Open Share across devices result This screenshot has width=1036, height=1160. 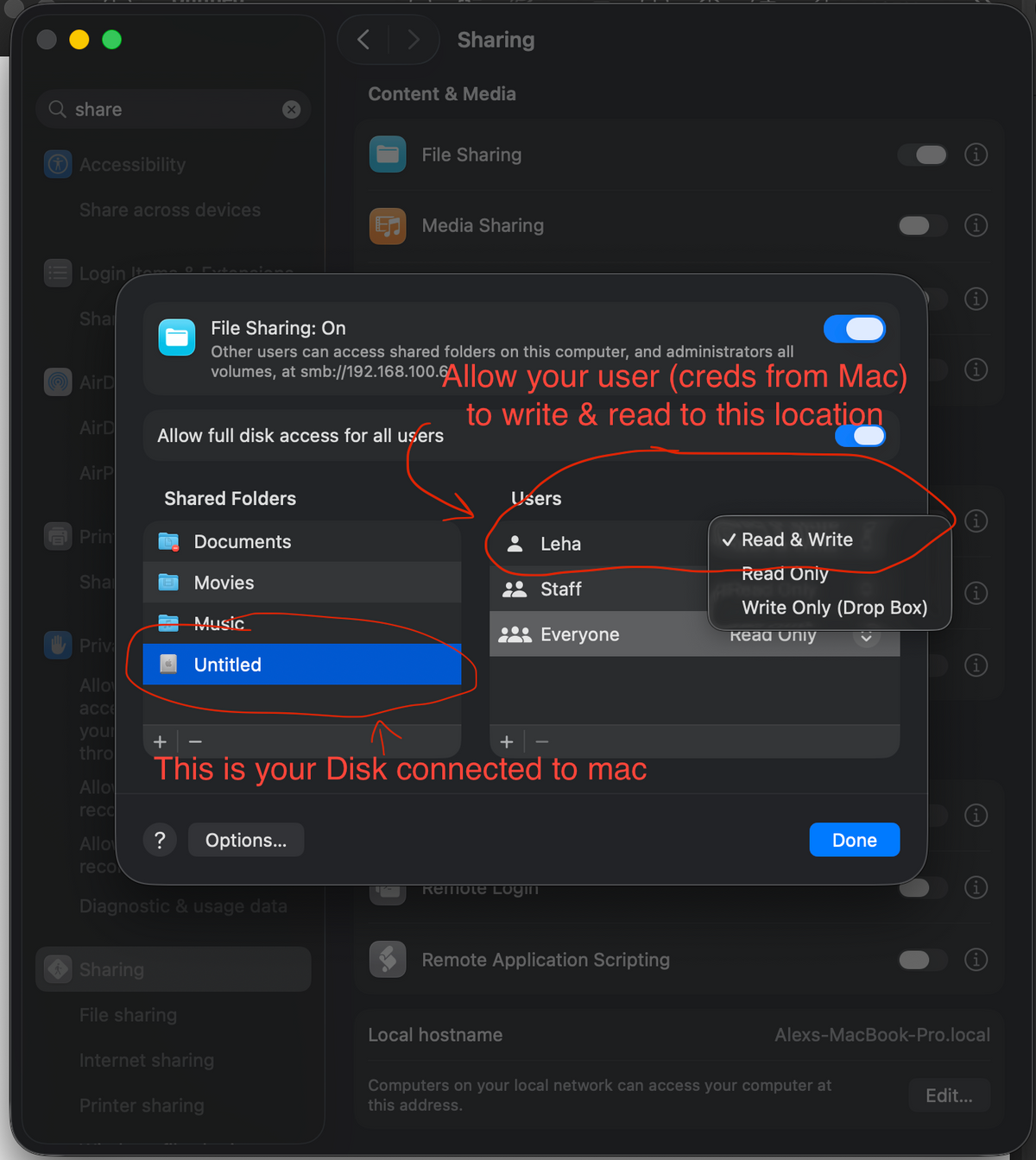click(170, 210)
